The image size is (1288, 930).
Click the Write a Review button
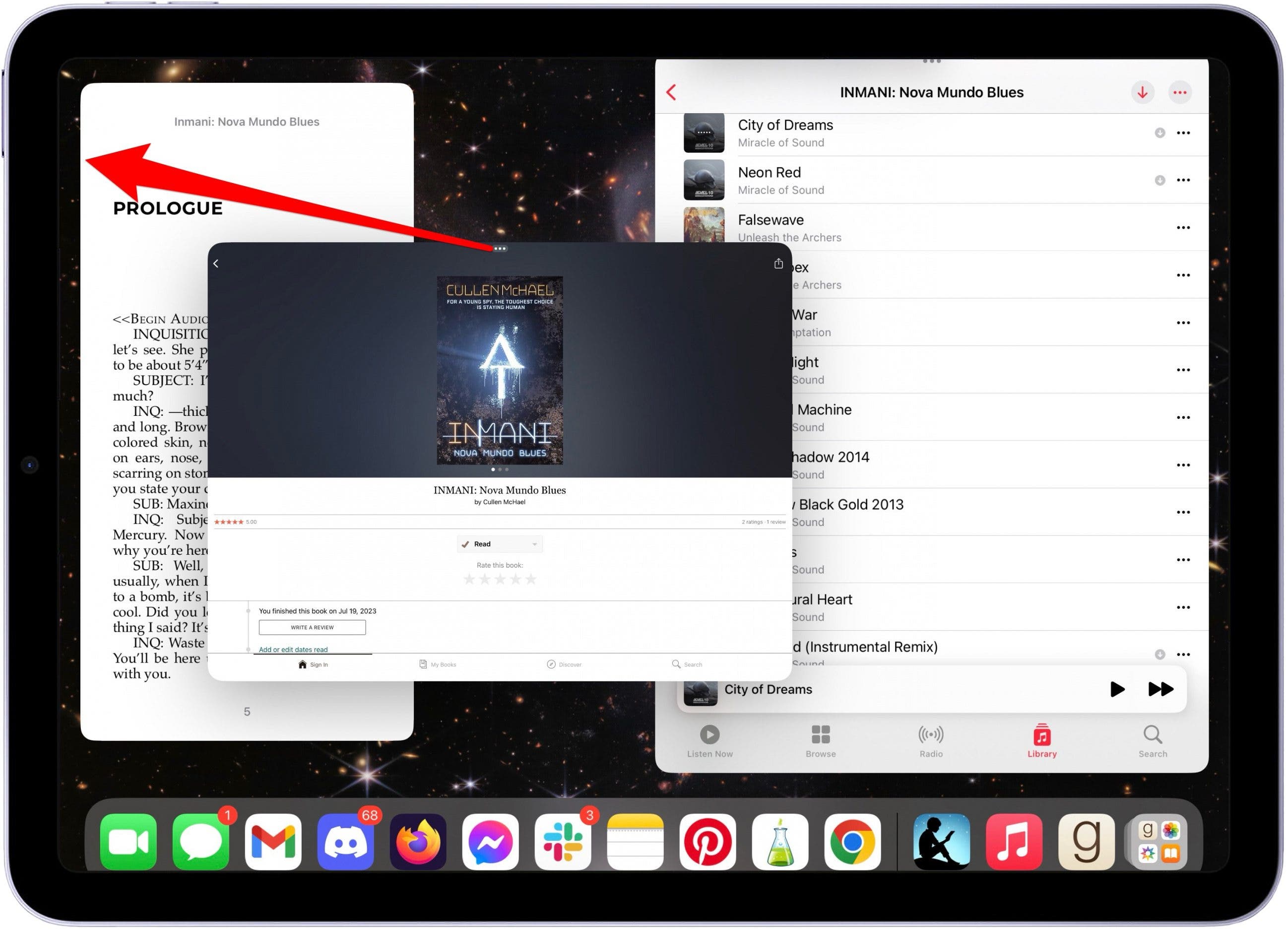coord(312,627)
